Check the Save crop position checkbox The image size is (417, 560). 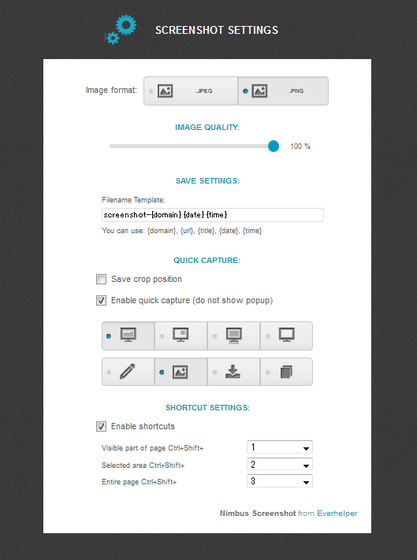coord(101,279)
